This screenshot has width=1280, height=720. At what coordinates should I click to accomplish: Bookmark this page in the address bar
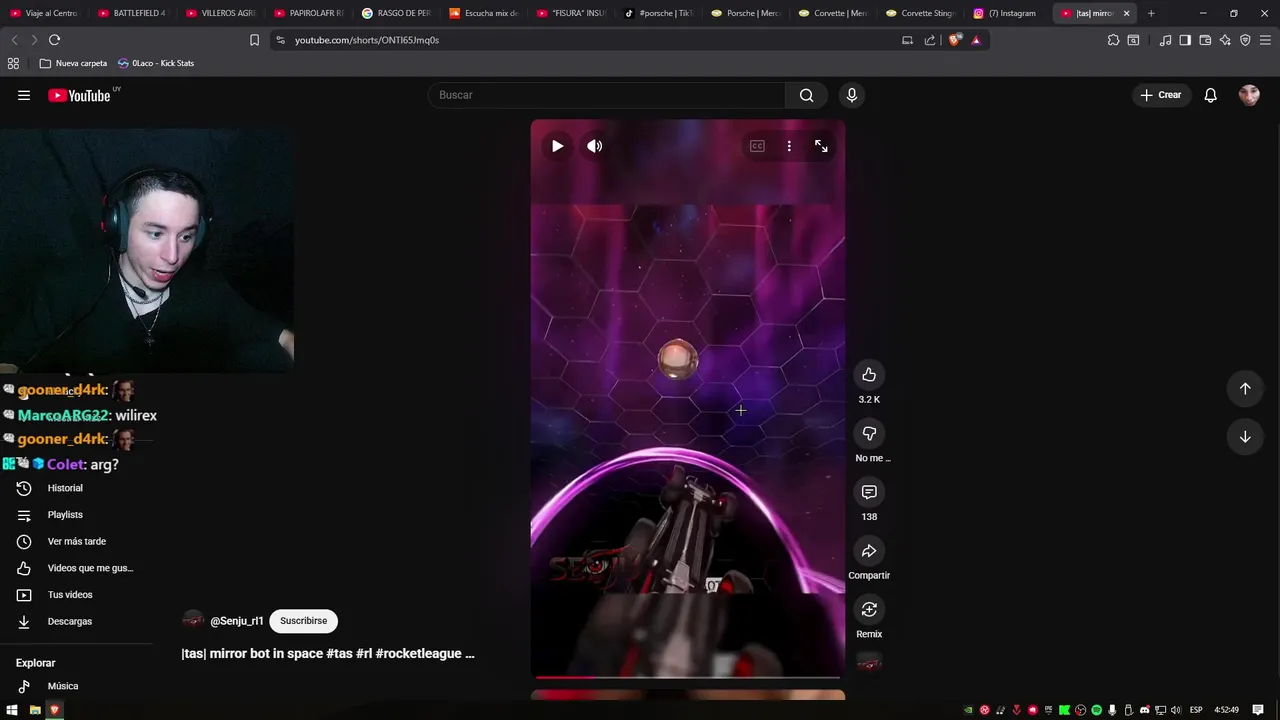click(x=254, y=40)
